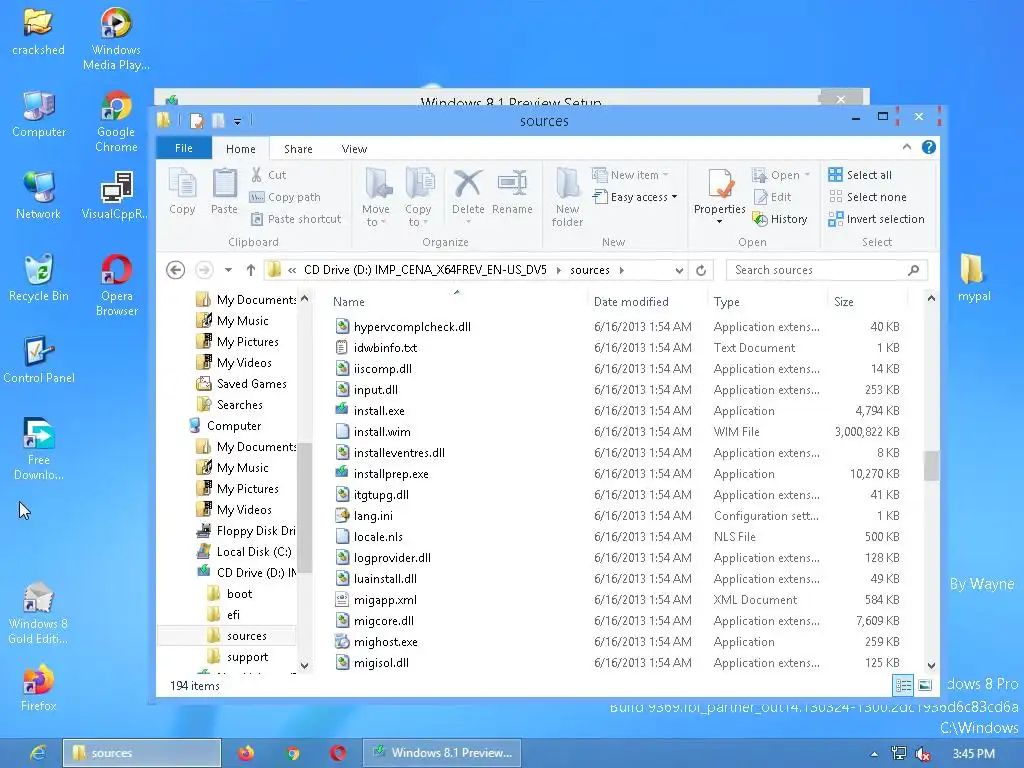Switch to Large icons view in status bar
This screenshot has width=1024, height=768.
pyautogui.click(x=925, y=685)
